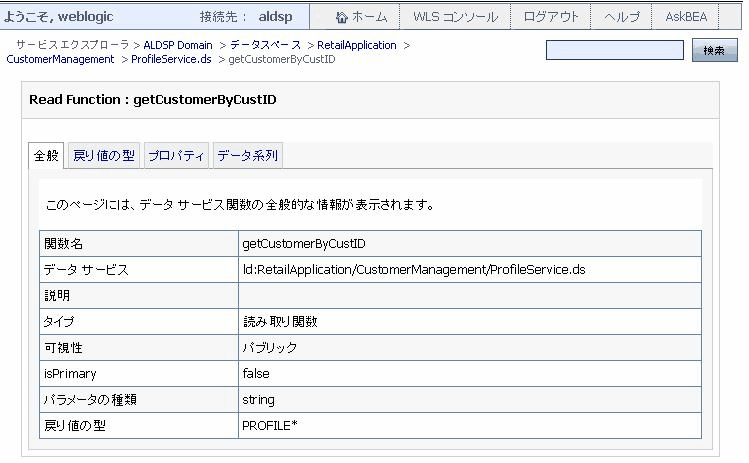Viewport: 749px width, 463px height.
Task: Open the AskBEA link
Action: (x=686, y=17)
